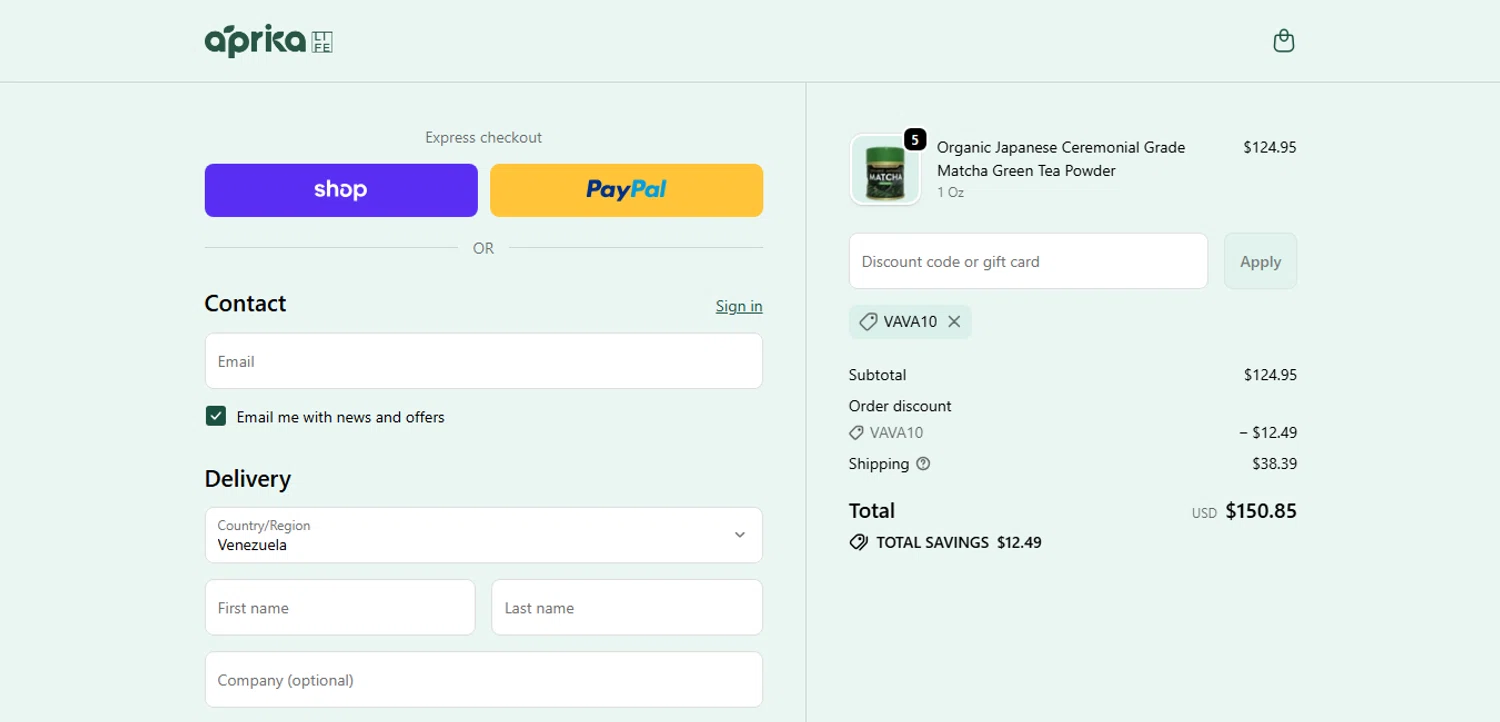Click the $150.85 total amount
The width and height of the screenshot is (1500, 722).
click(x=1261, y=511)
